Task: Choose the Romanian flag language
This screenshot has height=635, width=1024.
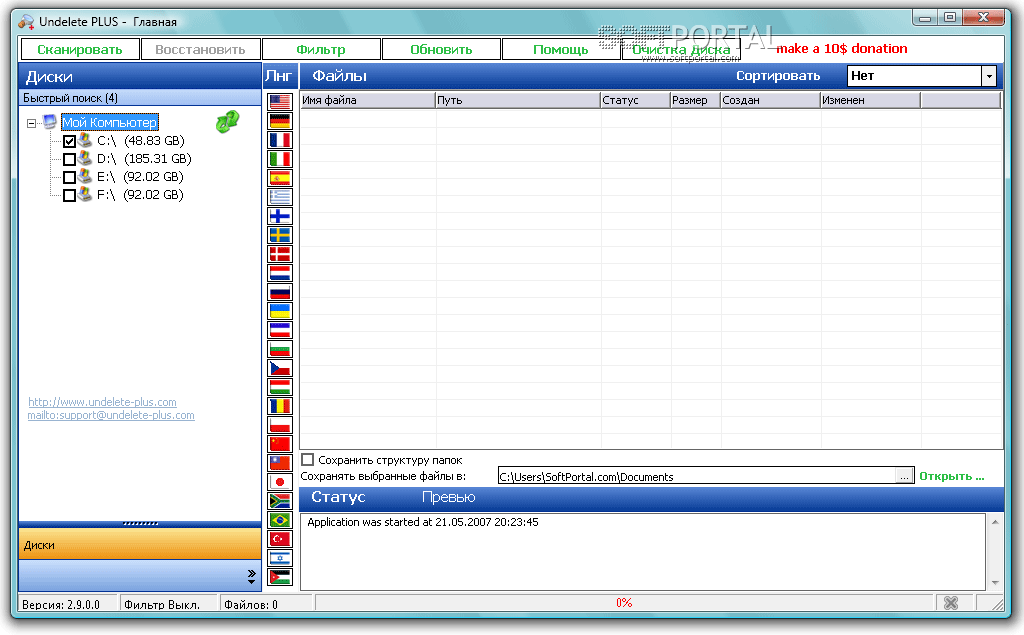Action: [x=280, y=406]
